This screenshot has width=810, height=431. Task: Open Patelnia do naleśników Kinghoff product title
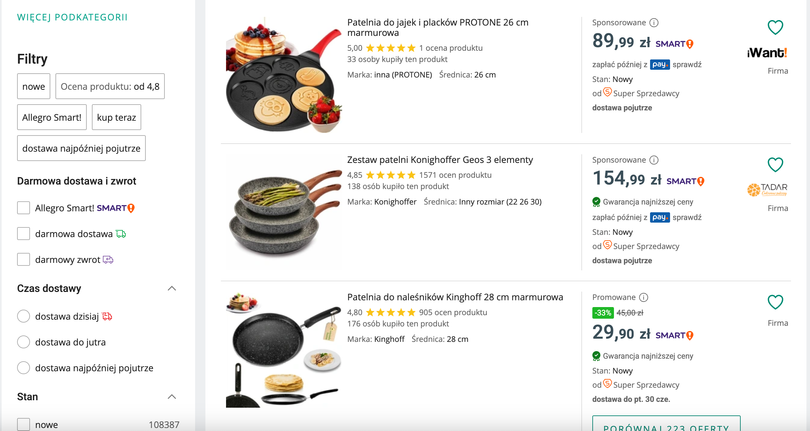click(454, 297)
